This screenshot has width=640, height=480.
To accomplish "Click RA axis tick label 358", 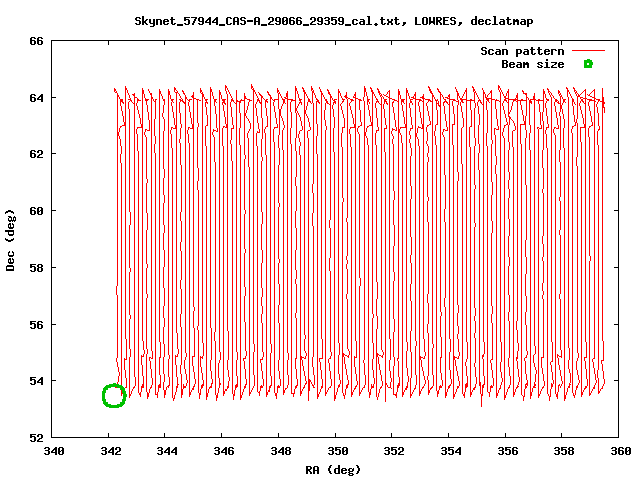I will coord(564,451).
